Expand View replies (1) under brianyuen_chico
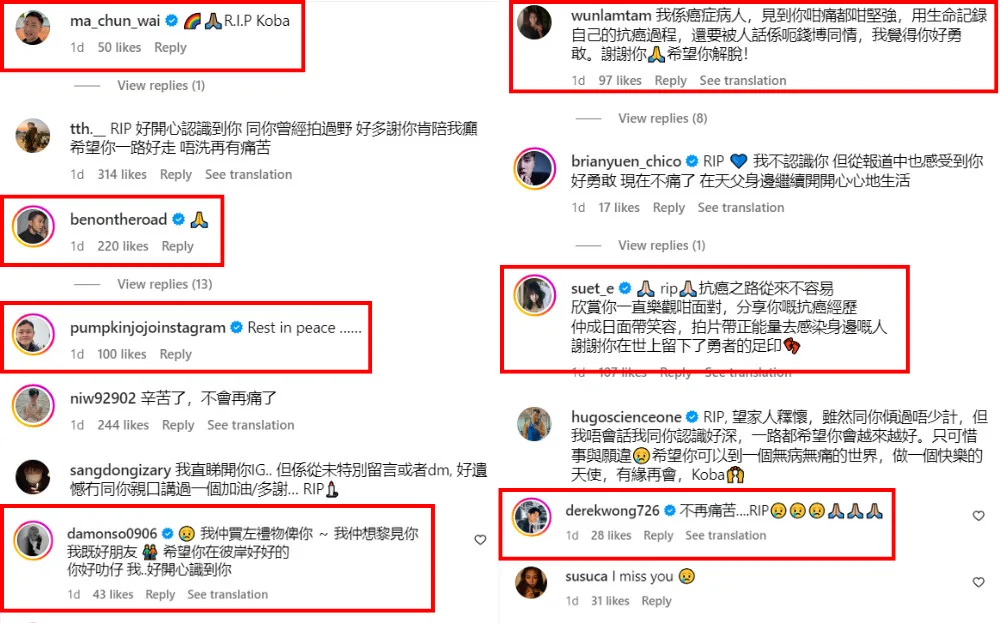 click(661, 246)
